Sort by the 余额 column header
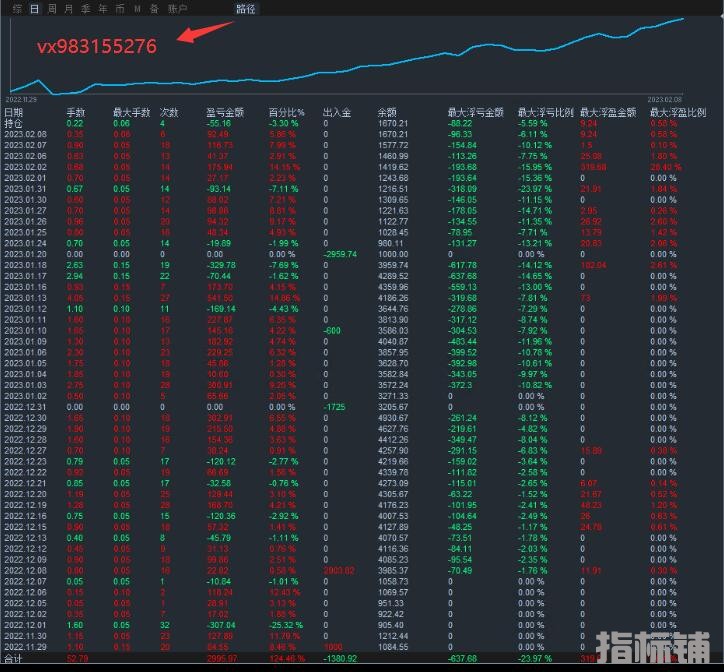724x672 pixels. point(387,112)
